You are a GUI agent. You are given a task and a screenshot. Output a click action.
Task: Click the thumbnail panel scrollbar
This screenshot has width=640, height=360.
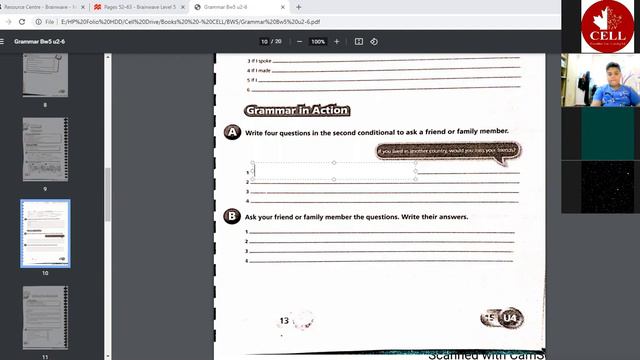[108, 194]
